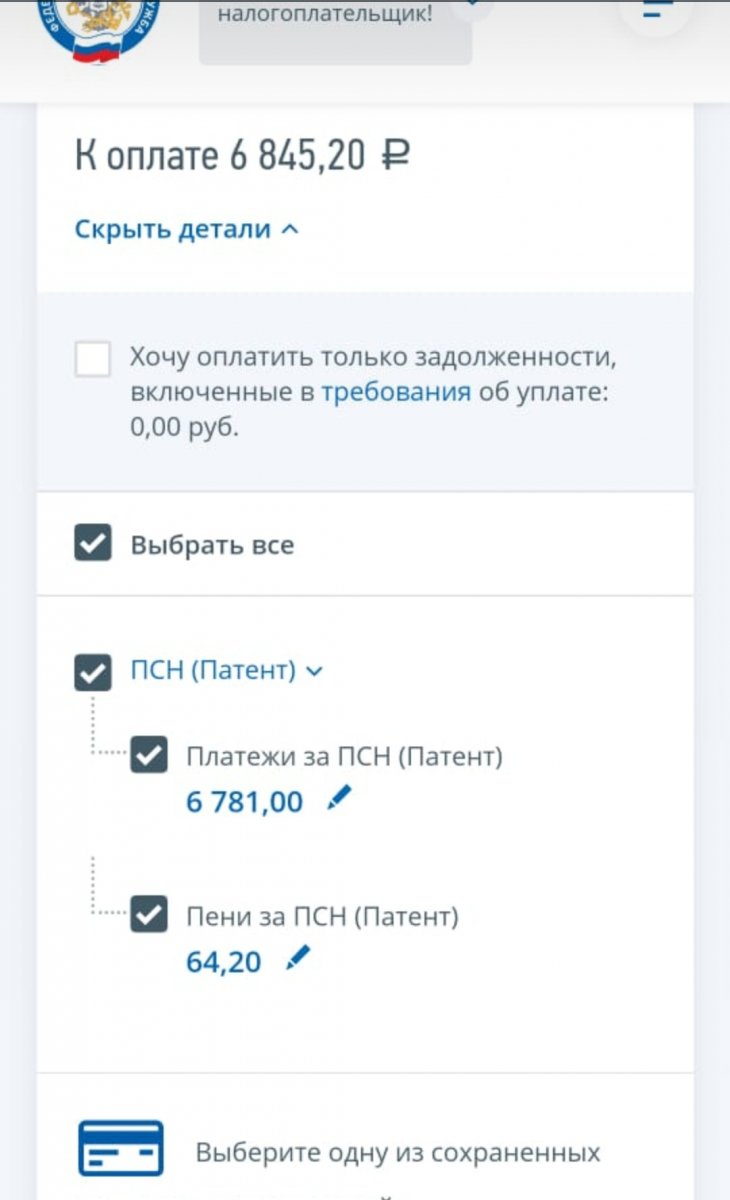Tick the pay only debts checkbox
The height and width of the screenshot is (1200, 730).
coord(93,359)
